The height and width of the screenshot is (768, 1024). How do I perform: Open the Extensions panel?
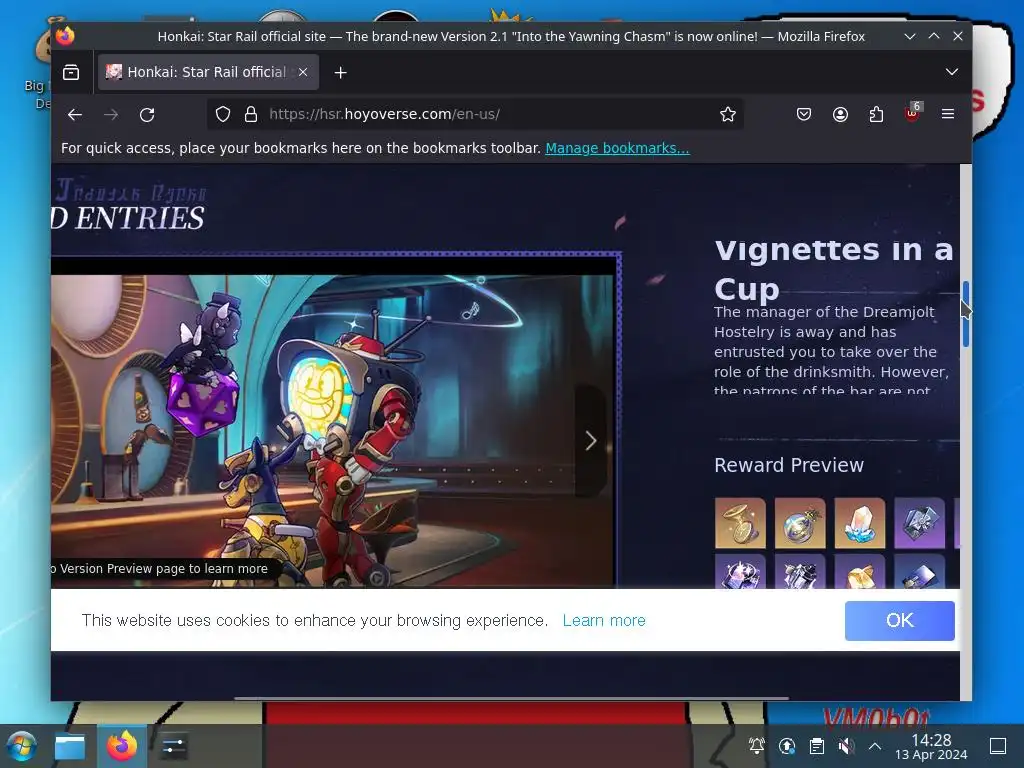tap(876, 114)
